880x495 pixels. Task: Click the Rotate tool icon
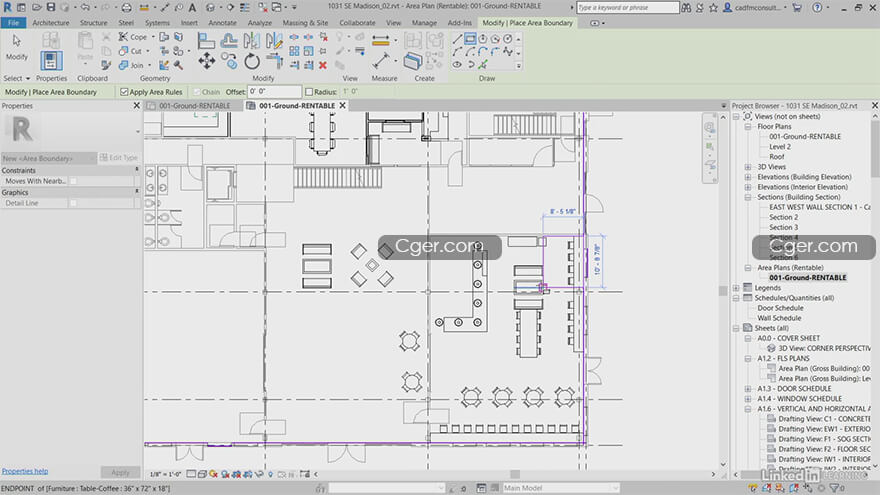pos(251,61)
